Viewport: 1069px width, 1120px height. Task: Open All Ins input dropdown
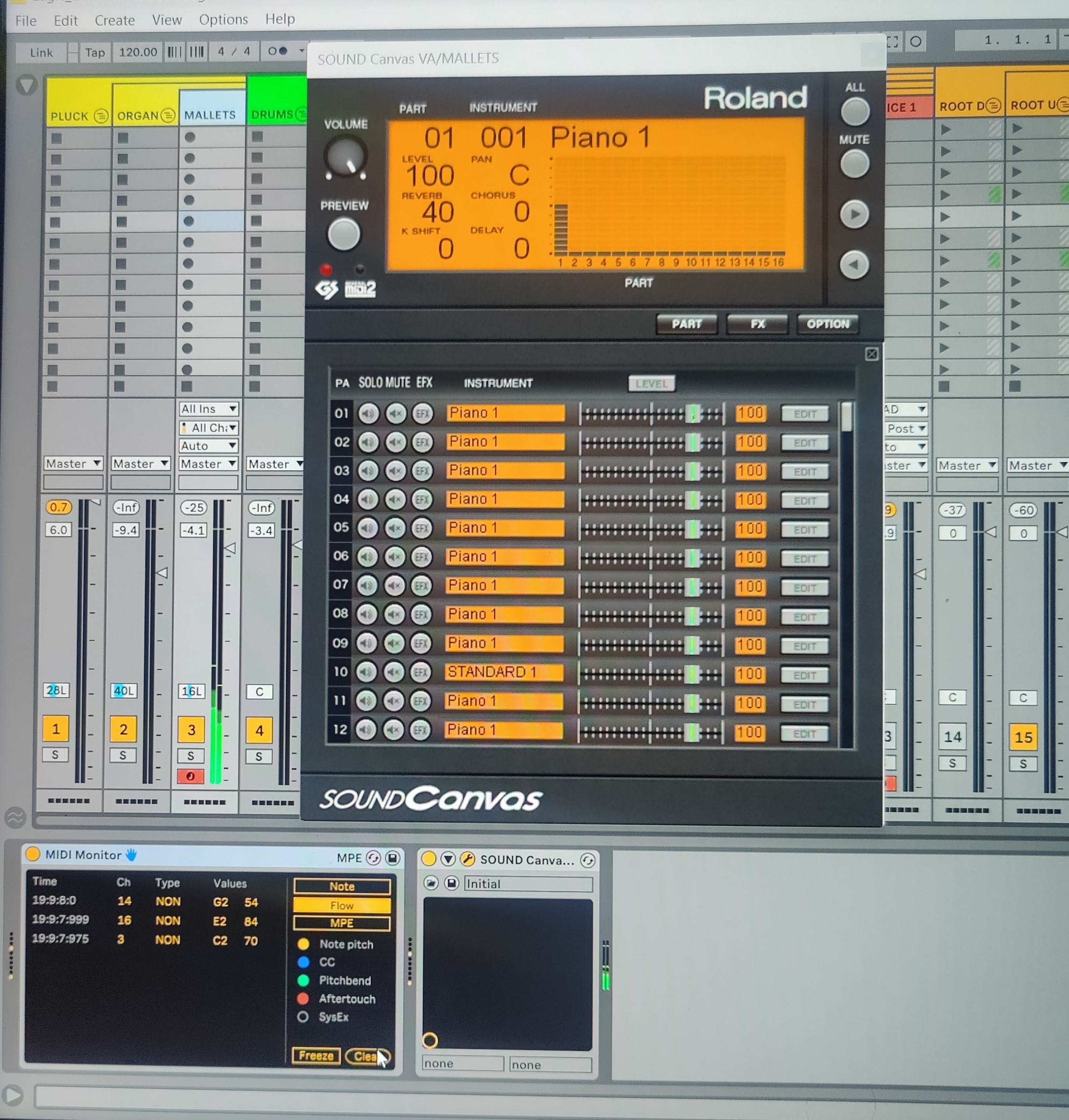point(209,409)
